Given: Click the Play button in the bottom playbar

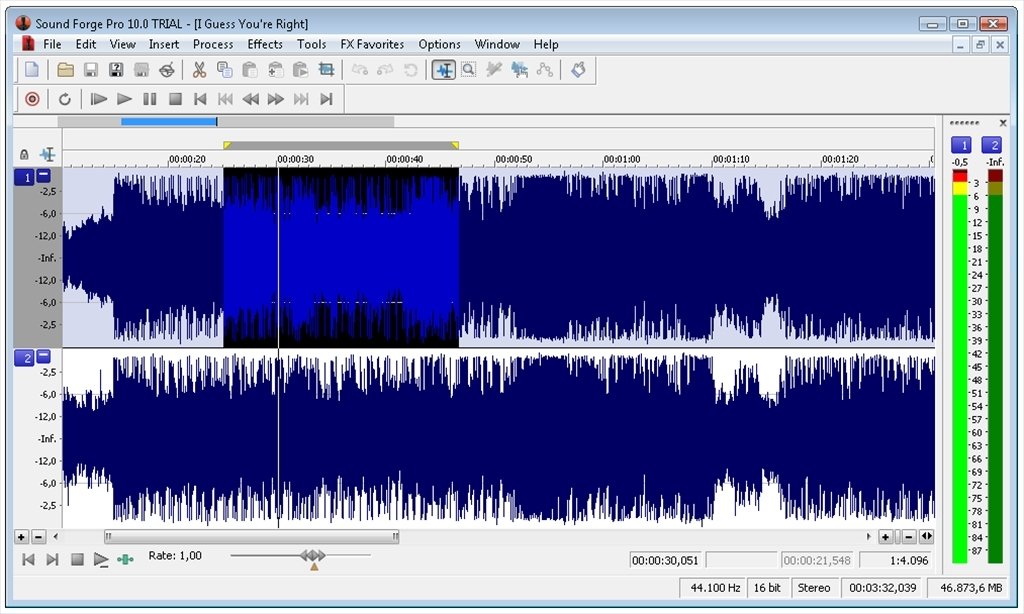Looking at the screenshot, I should point(101,559).
